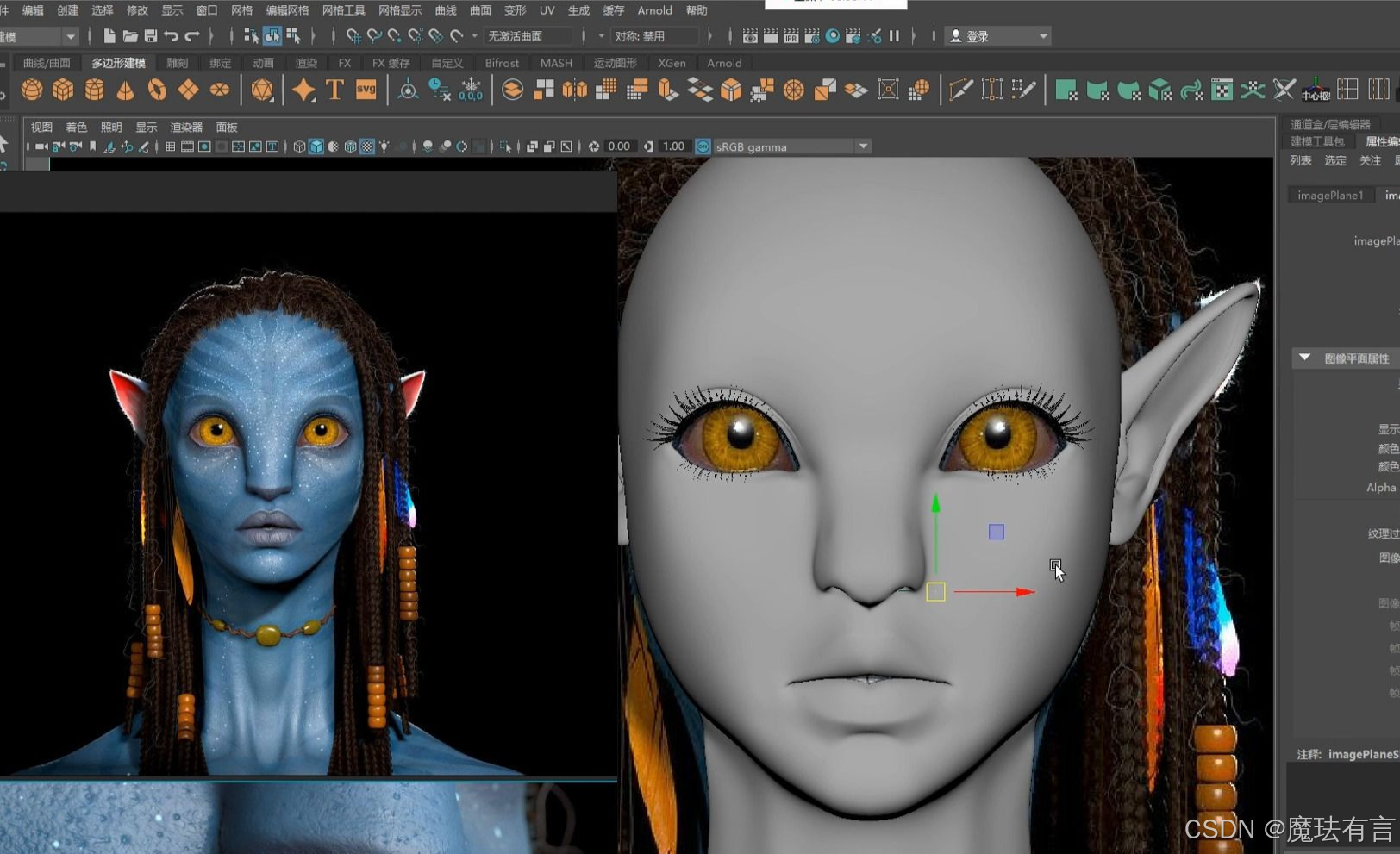Switch to the XGen shelf tab
Screen dimensions: 1400x854
(672, 63)
